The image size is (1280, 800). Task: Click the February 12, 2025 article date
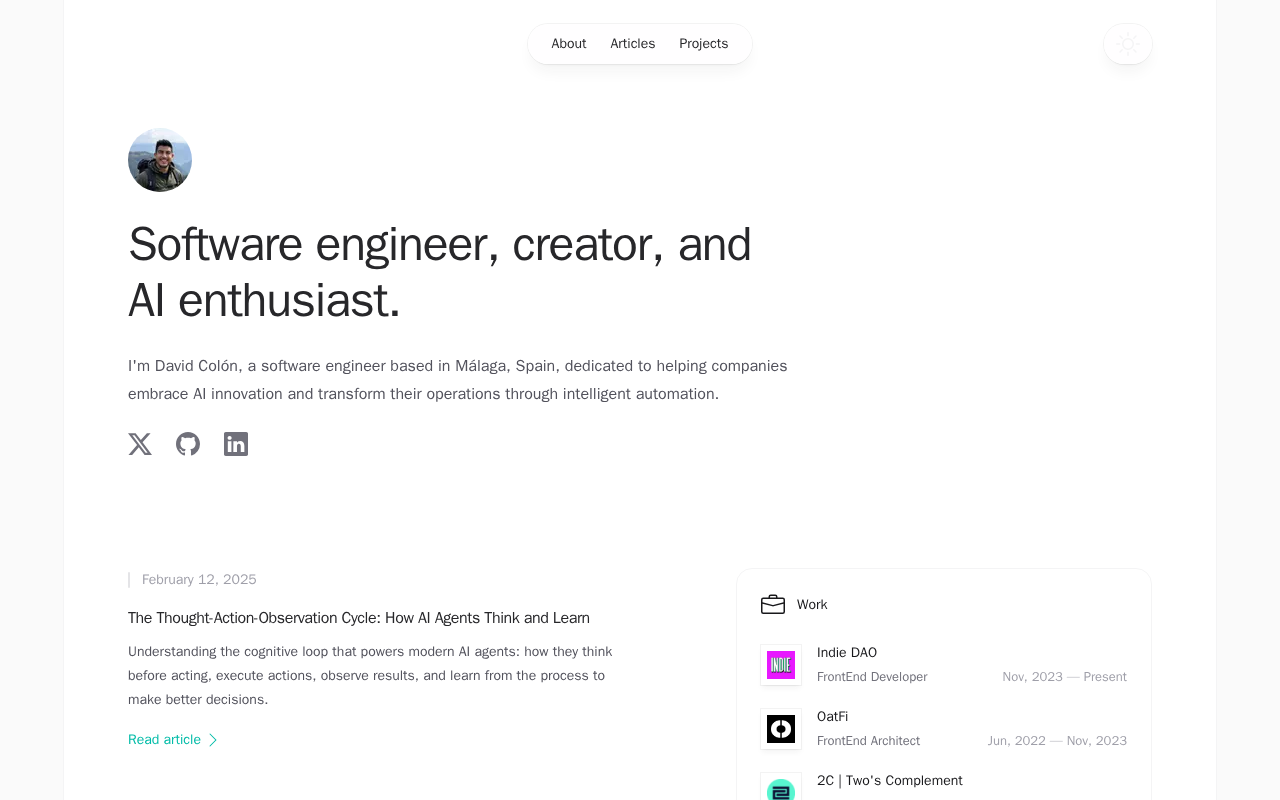tap(199, 580)
